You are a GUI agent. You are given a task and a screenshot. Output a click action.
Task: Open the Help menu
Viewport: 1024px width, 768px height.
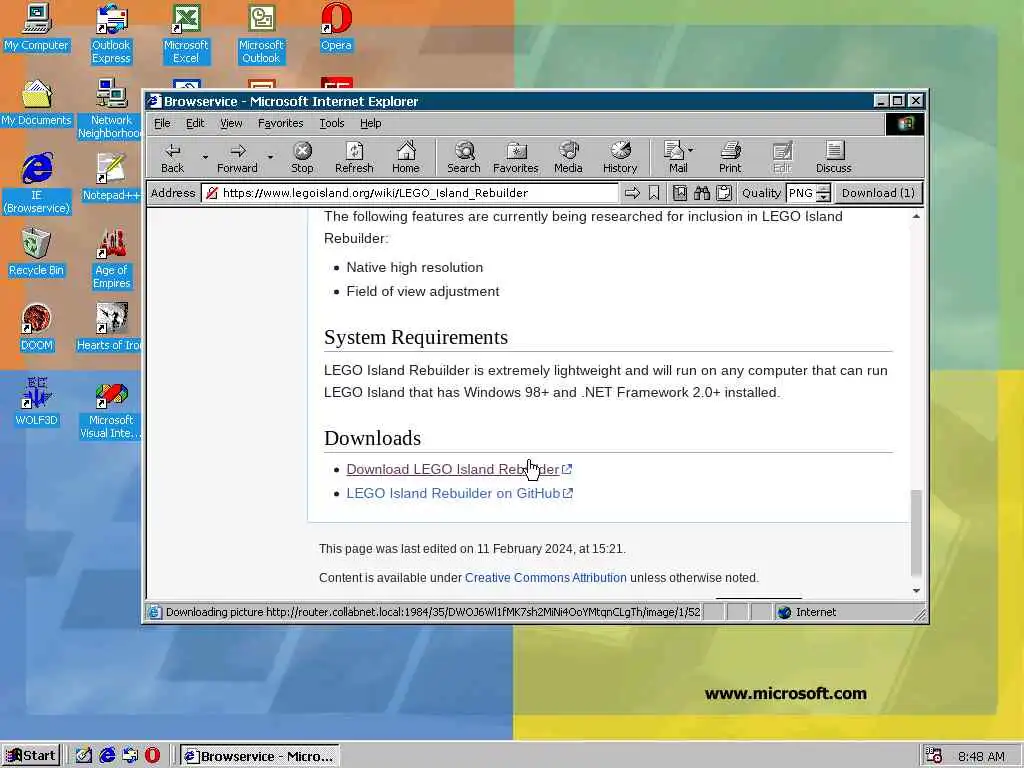pyautogui.click(x=370, y=123)
